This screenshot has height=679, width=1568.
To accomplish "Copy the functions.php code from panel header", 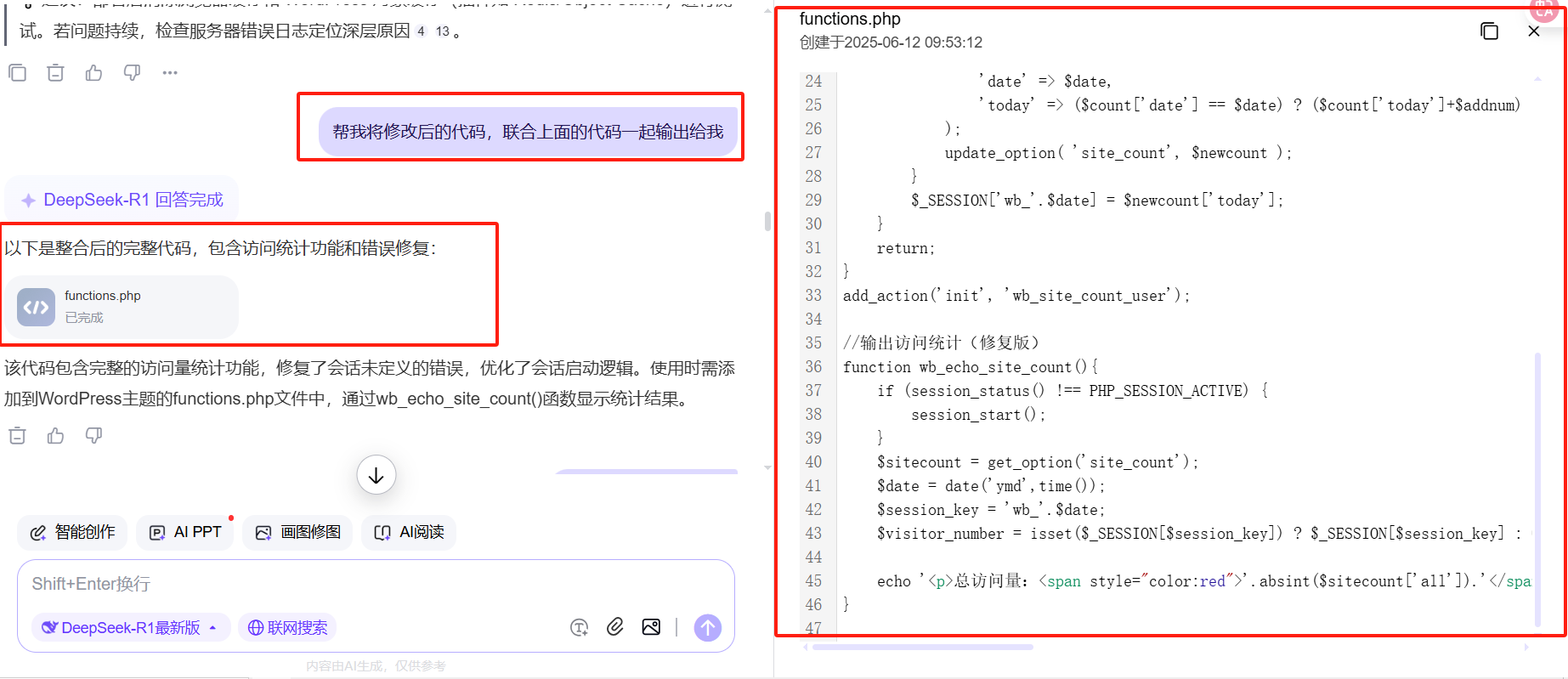I will pyautogui.click(x=1489, y=31).
